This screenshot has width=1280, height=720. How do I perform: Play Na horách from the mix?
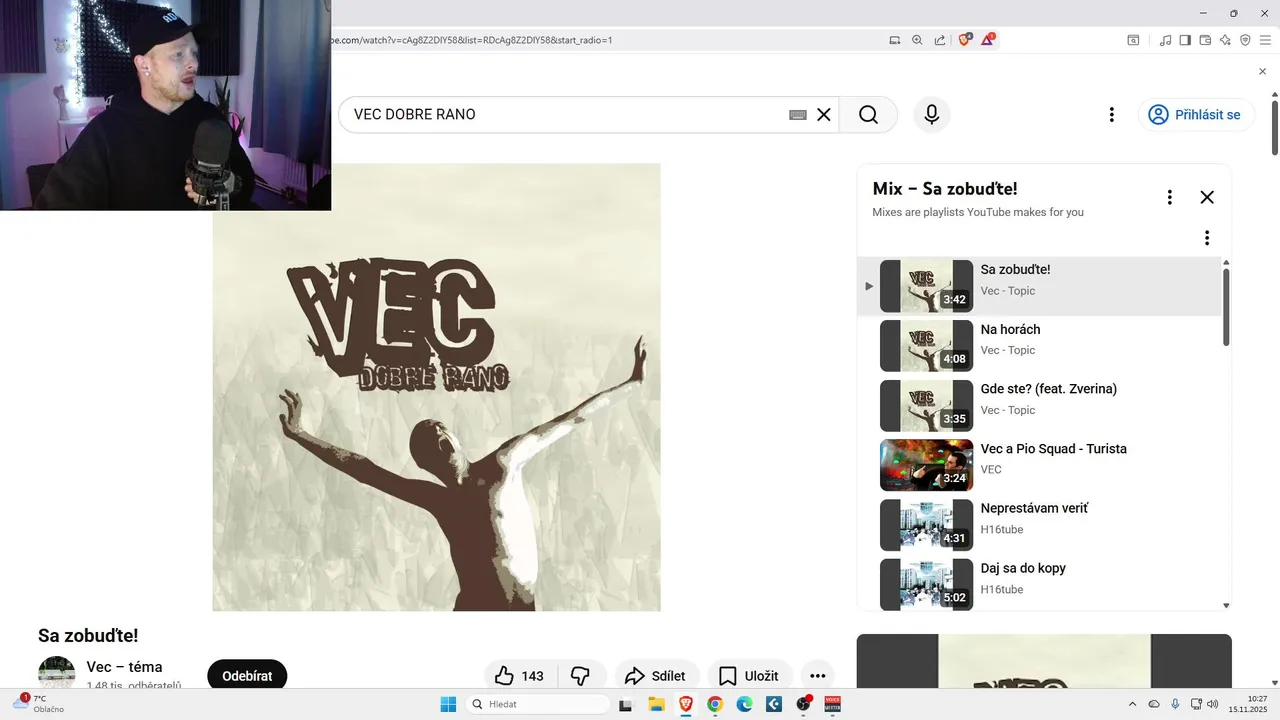pos(1040,345)
